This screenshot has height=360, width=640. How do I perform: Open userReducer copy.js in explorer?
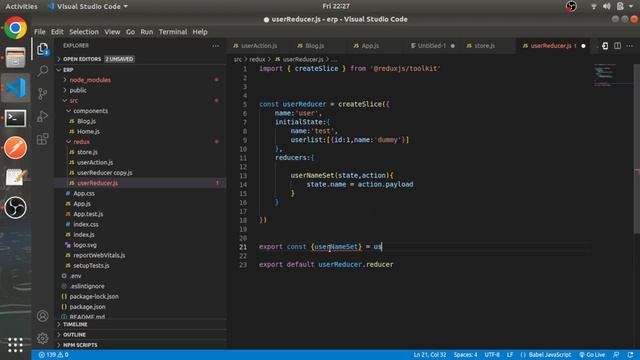point(140,173)
